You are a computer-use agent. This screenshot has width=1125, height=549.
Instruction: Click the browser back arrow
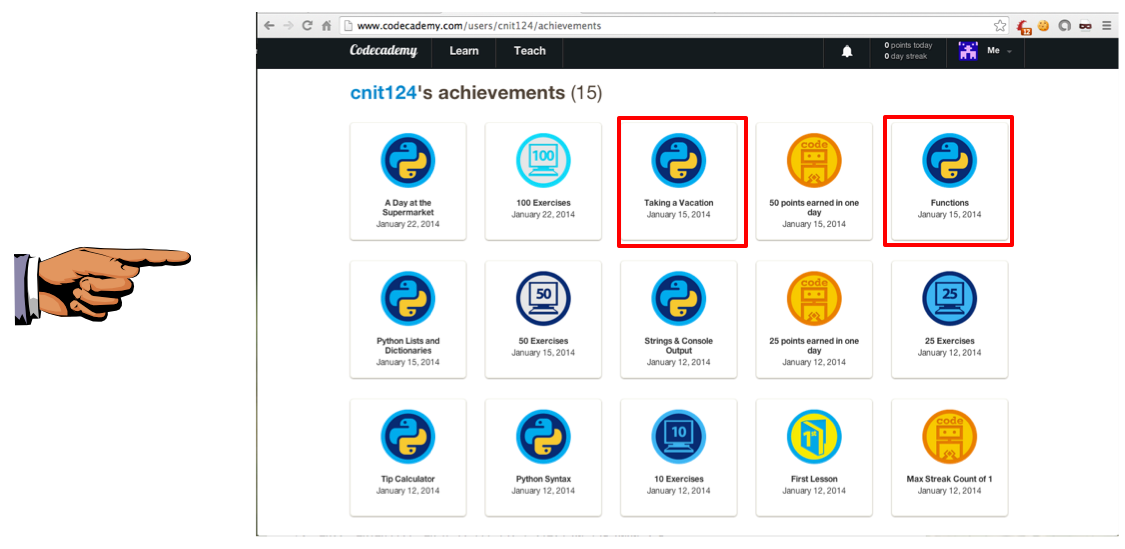(269, 26)
